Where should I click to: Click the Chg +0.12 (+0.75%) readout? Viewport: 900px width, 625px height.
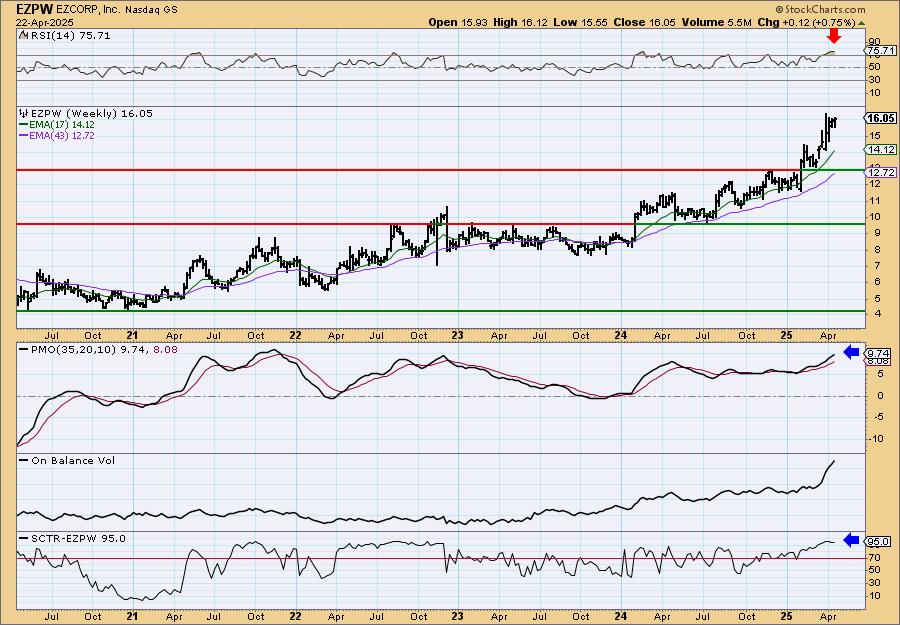tap(806, 22)
